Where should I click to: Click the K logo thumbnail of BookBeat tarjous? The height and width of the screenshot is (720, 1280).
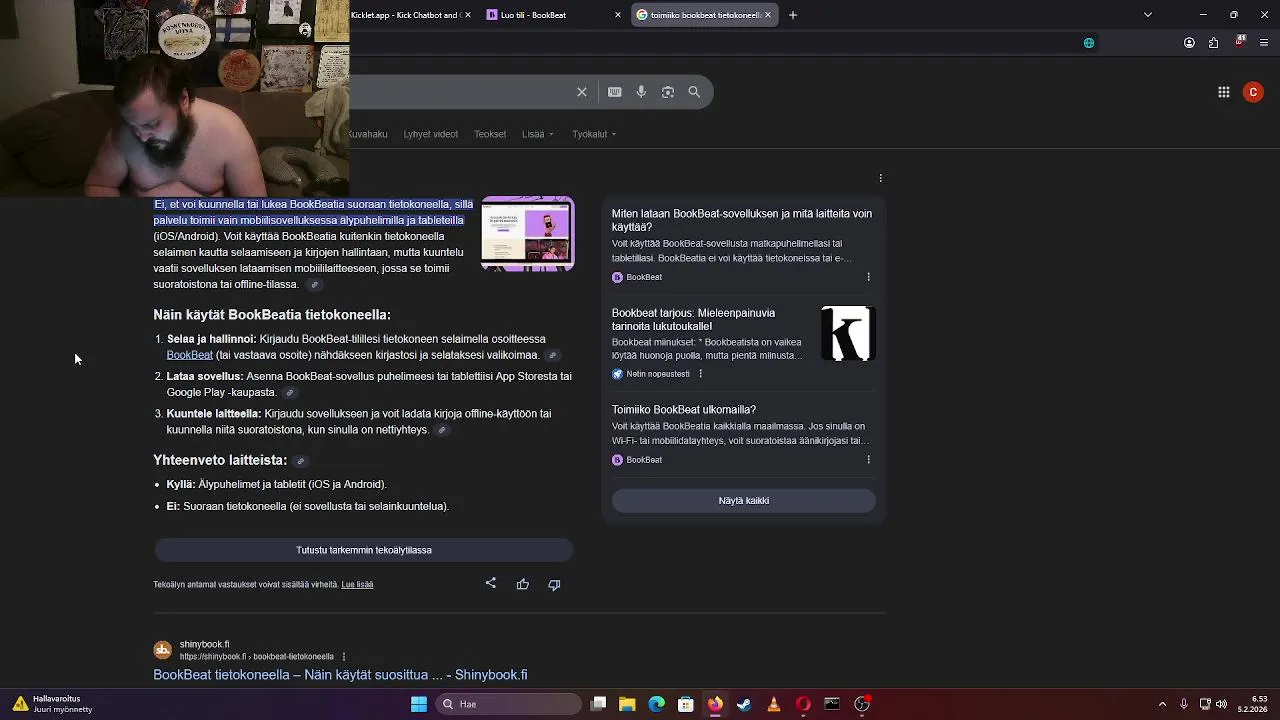[x=848, y=334]
